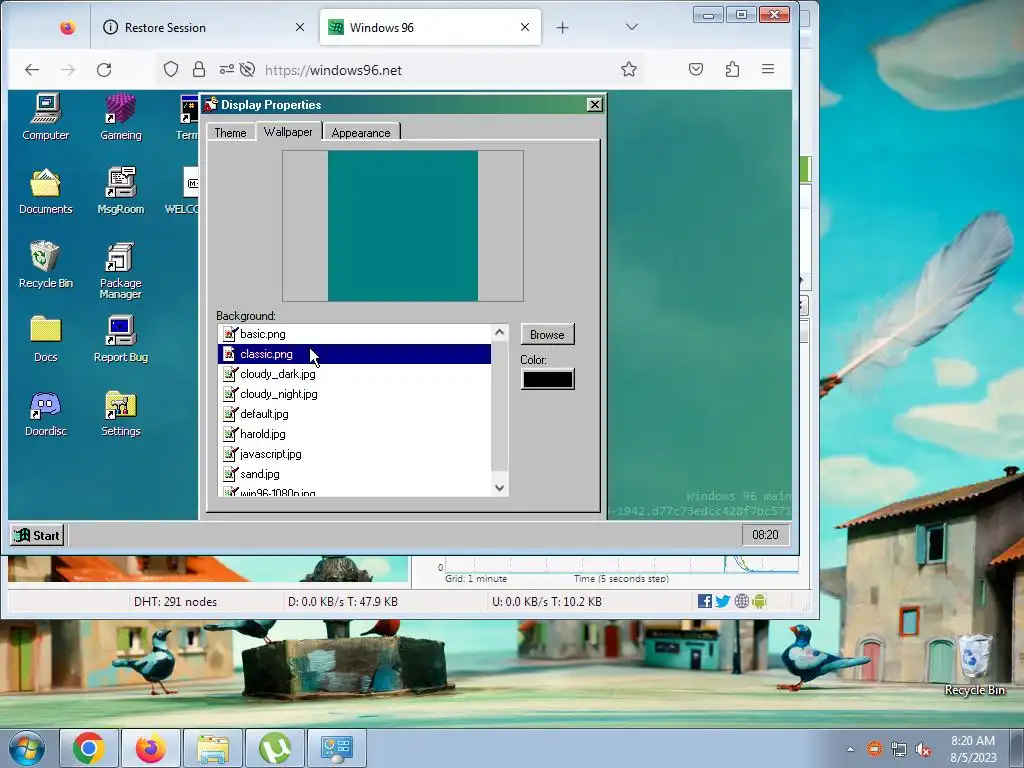Click the site lock padlock icon
This screenshot has width=1024, height=768.
(x=199, y=70)
